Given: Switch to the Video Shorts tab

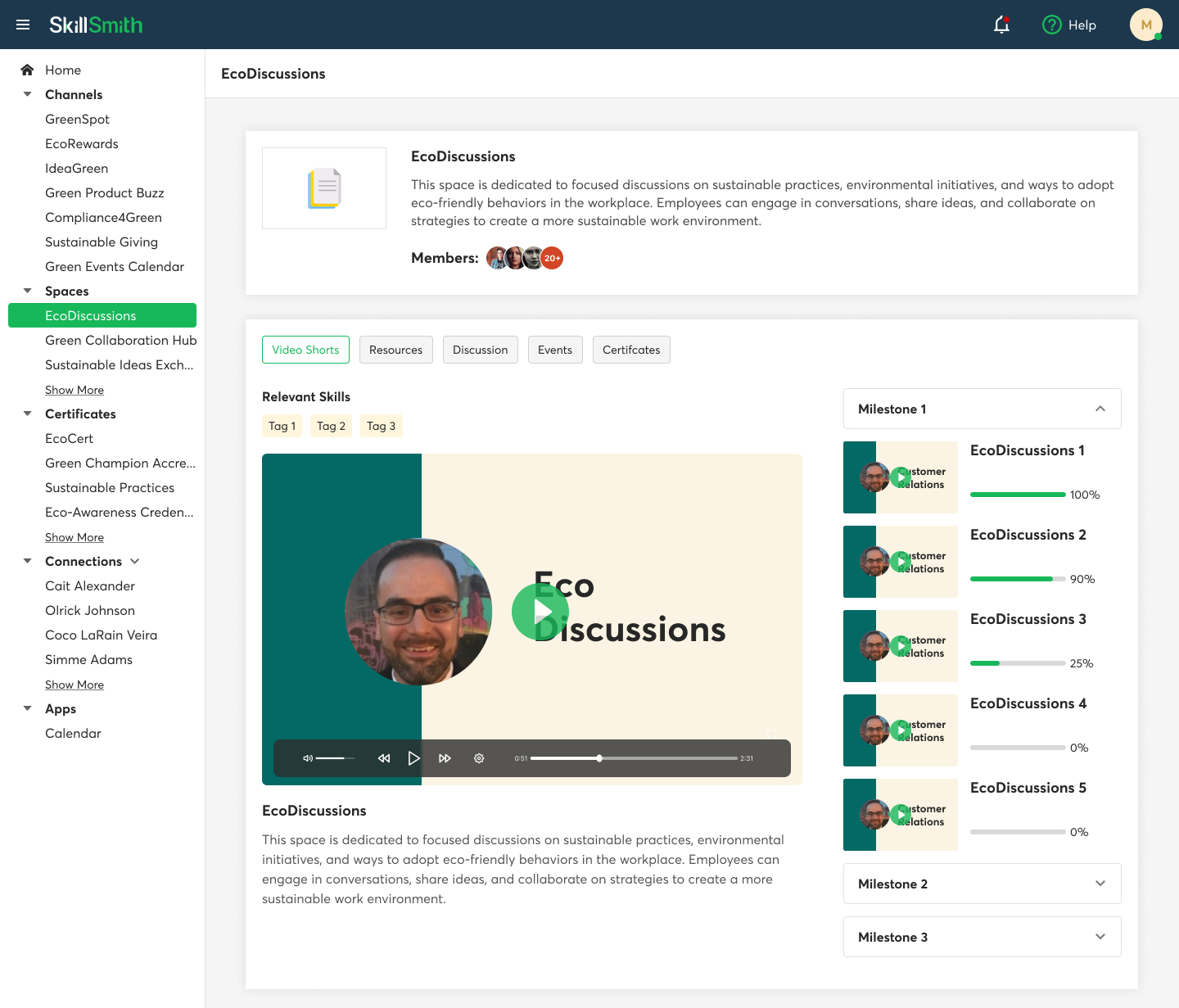Looking at the screenshot, I should [305, 350].
